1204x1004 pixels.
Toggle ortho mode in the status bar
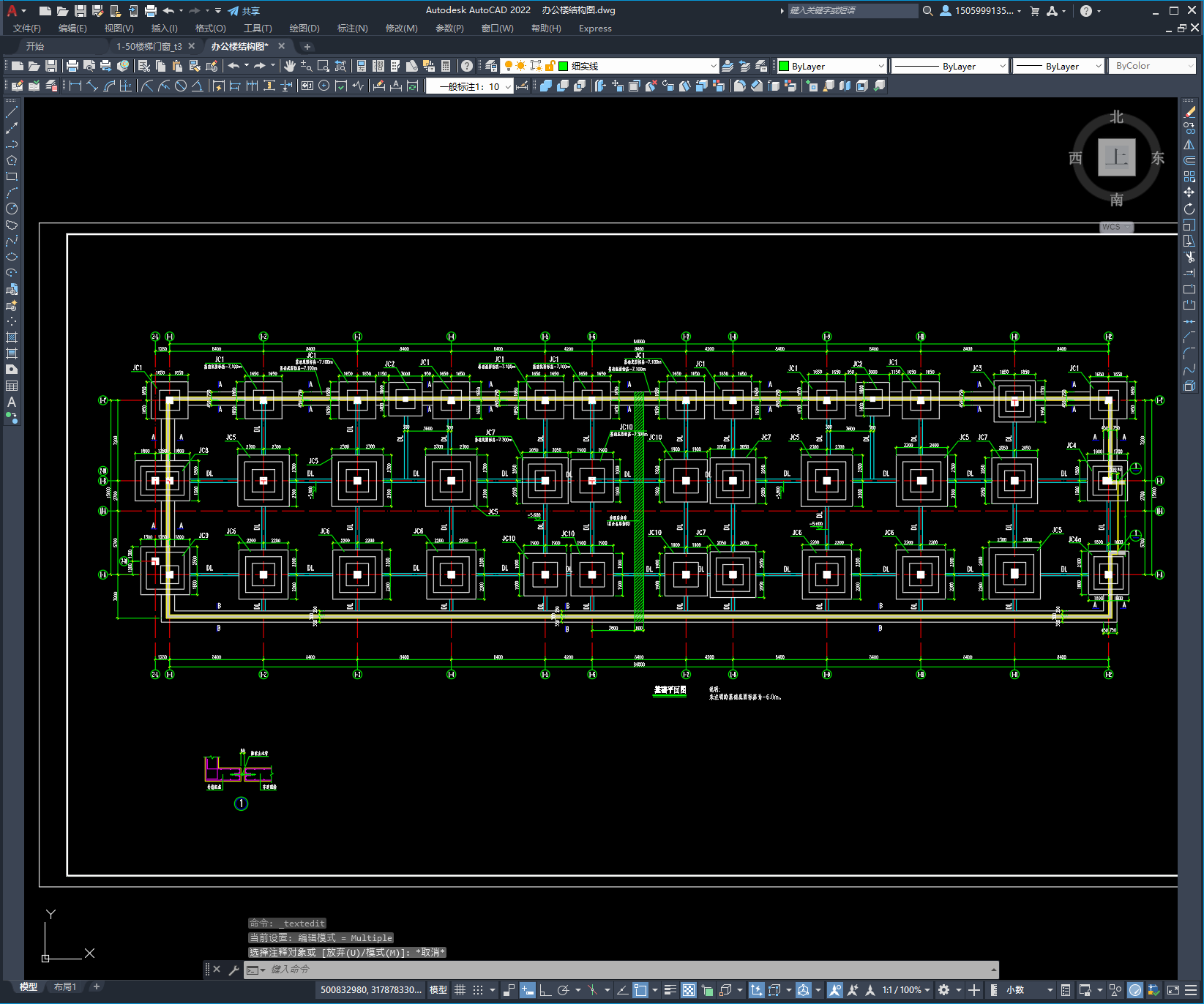click(545, 990)
